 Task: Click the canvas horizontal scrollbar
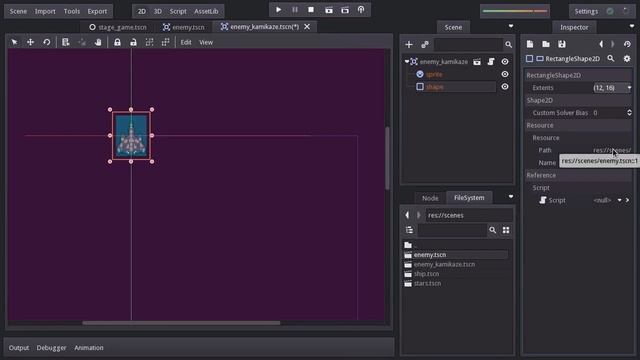pos(181,323)
